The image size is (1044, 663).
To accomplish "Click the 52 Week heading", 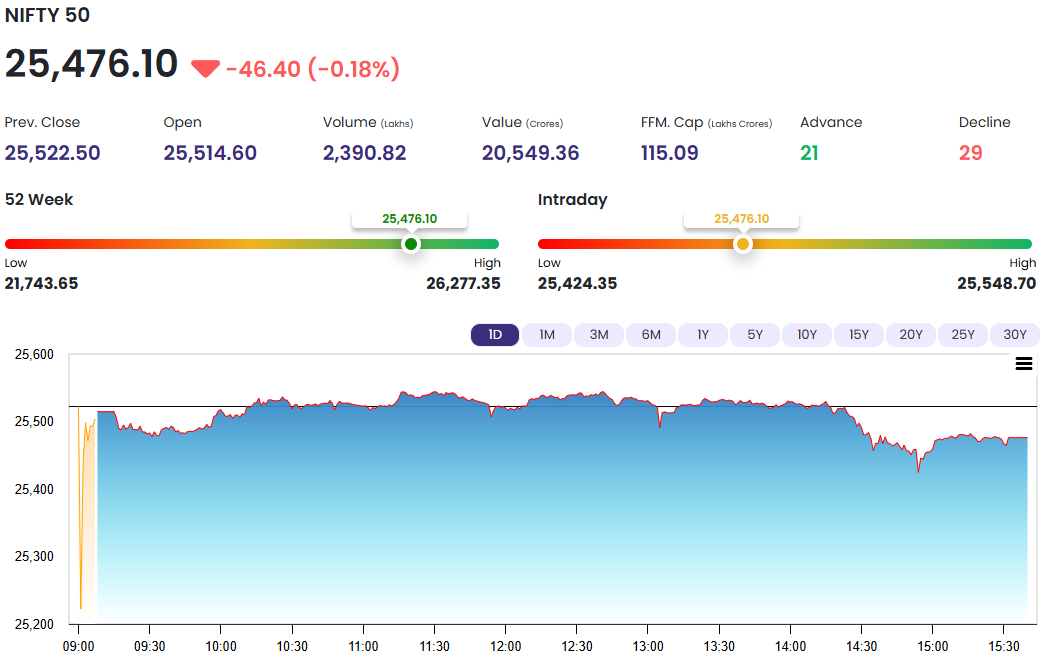I will [x=39, y=200].
